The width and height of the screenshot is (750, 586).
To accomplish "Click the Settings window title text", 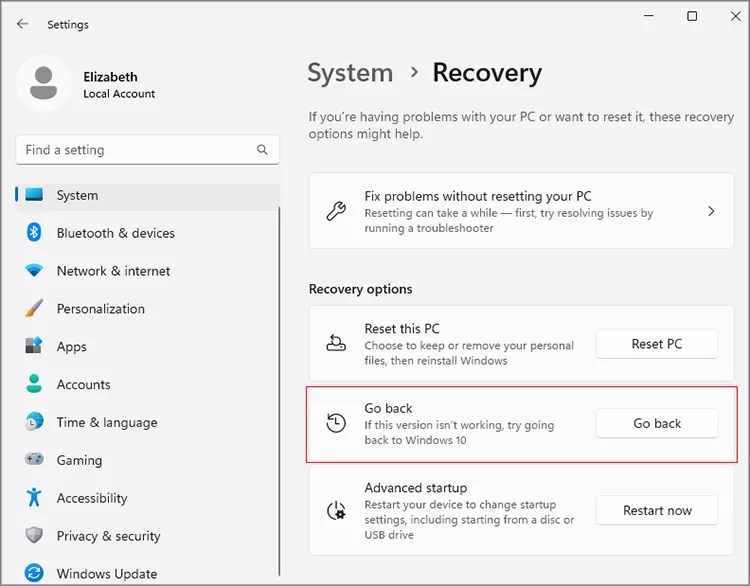I will pos(68,24).
